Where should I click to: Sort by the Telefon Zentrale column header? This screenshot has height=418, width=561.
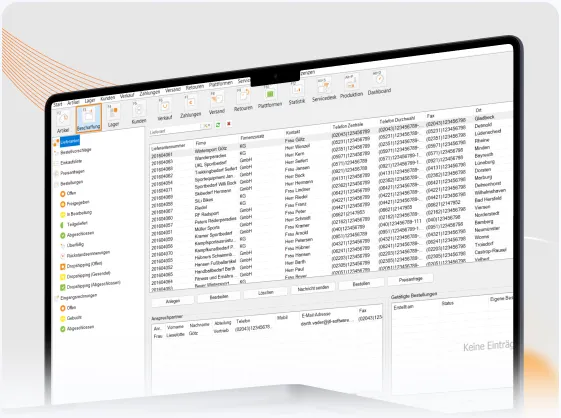348,126
